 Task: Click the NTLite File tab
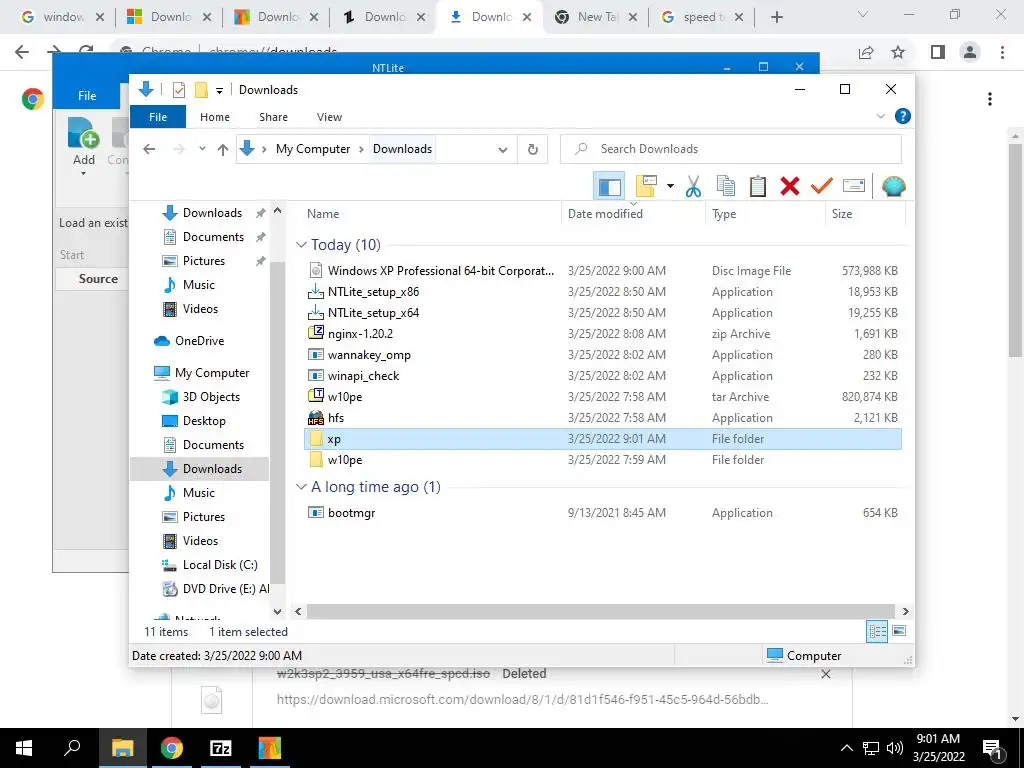click(x=87, y=95)
